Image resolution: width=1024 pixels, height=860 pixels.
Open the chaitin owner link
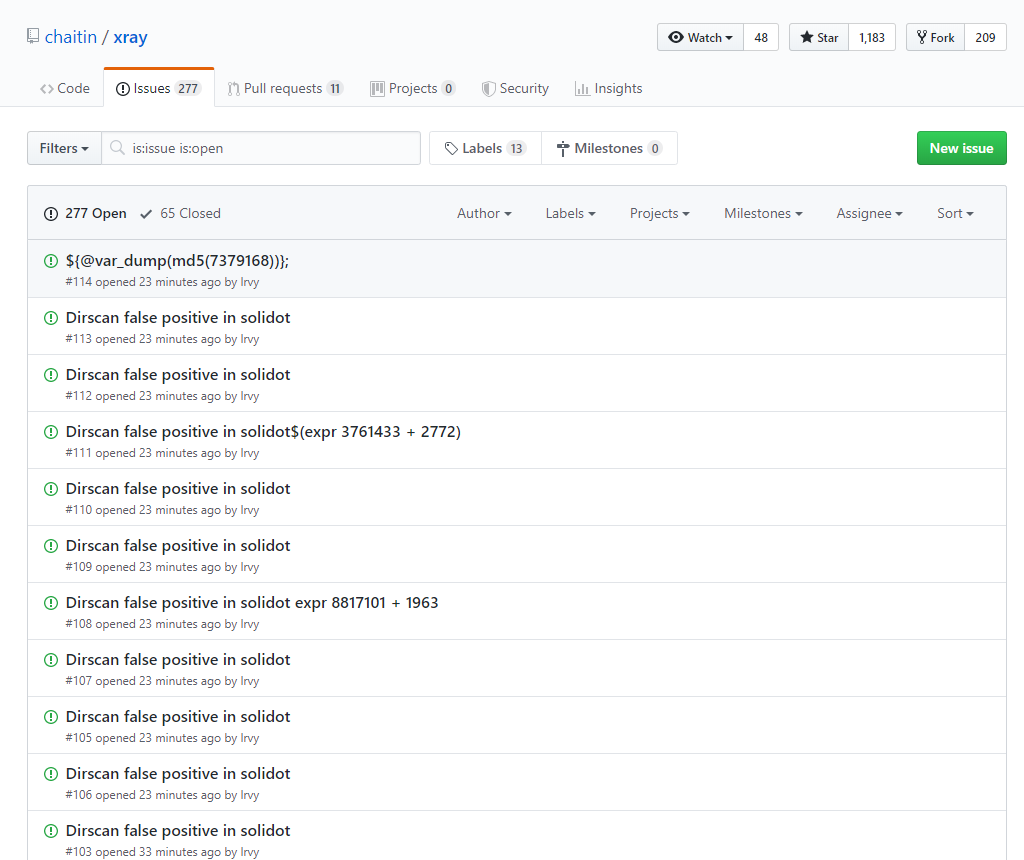pyautogui.click(x=71, y=37)
